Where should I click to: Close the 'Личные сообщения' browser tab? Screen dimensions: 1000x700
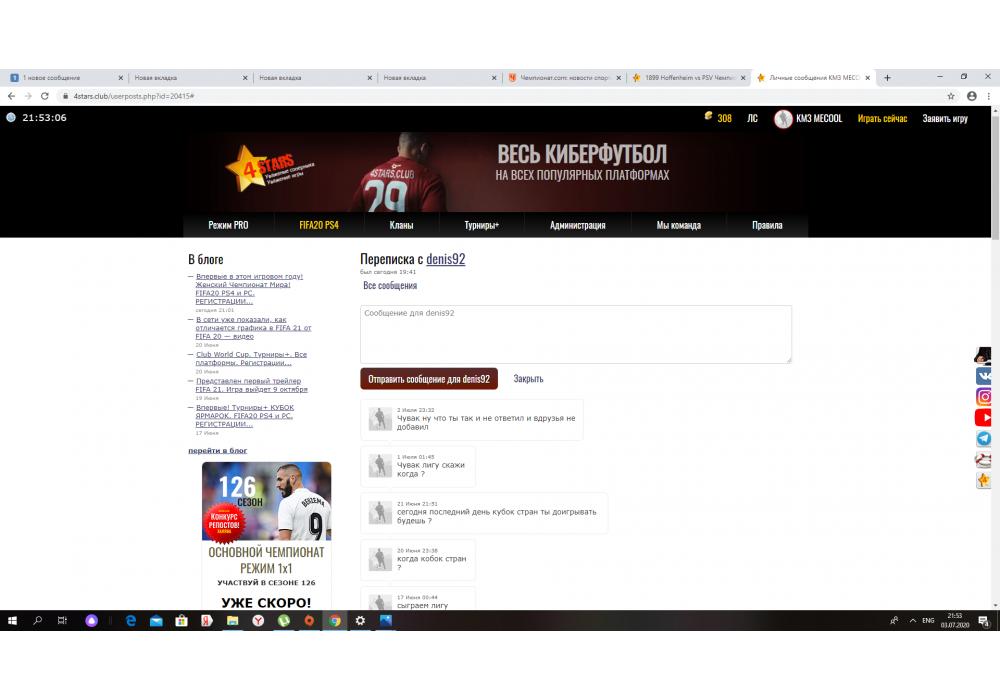point(867,78)
